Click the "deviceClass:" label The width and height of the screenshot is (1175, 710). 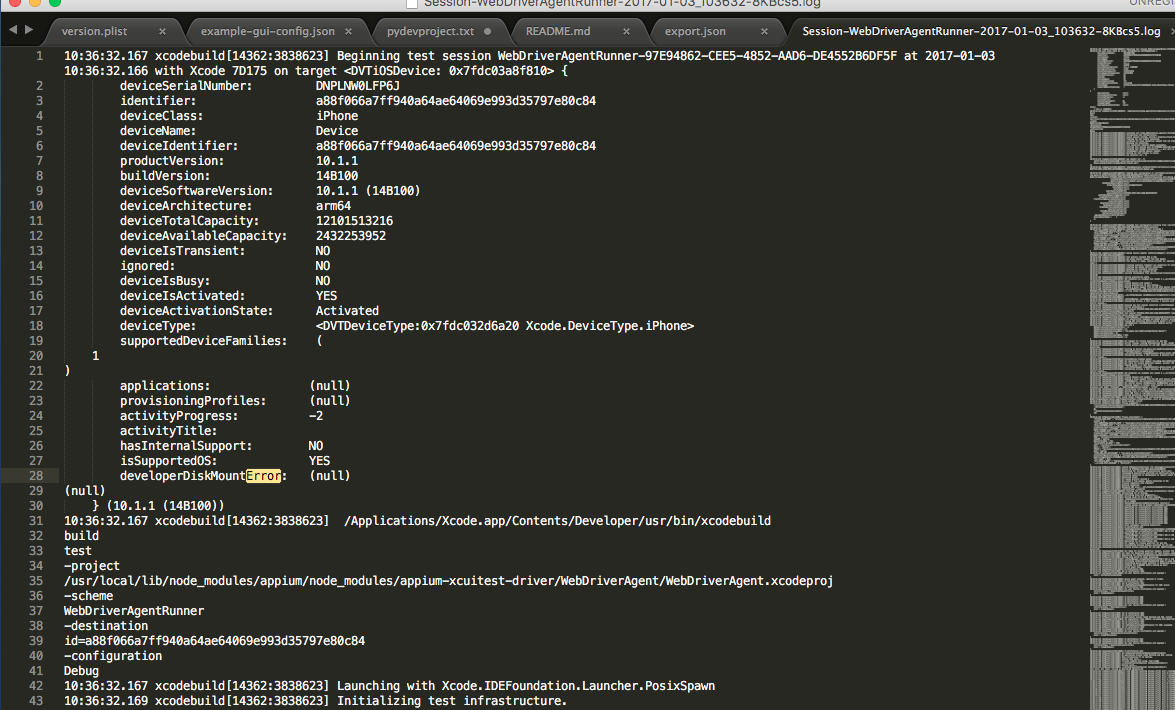click(x=161, y=116)
